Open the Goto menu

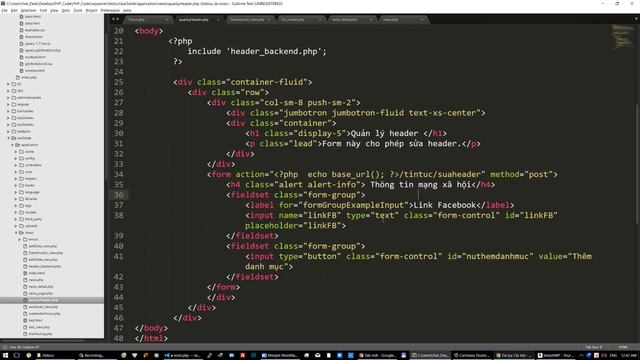click(66, 10)
